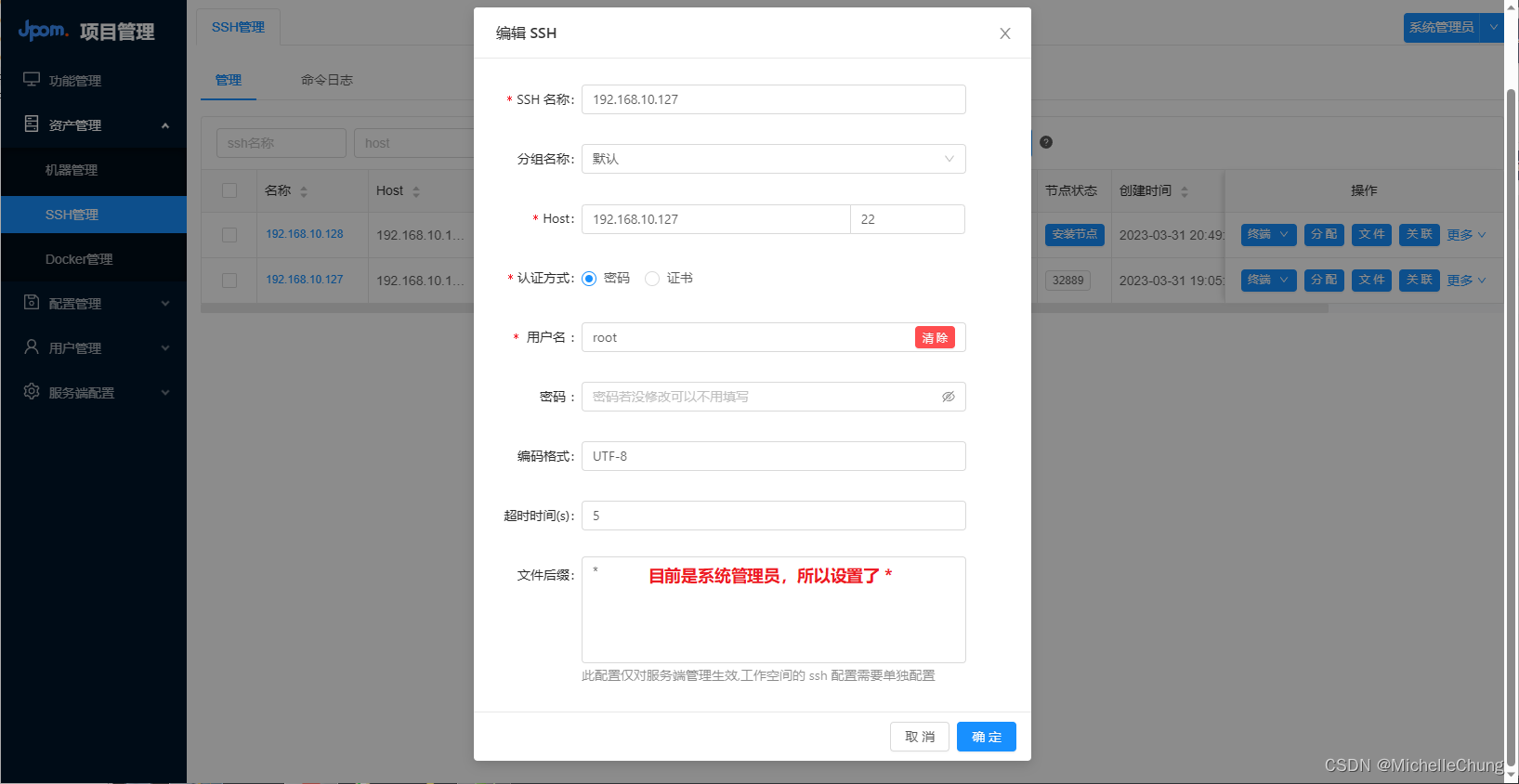
Task: Open the 192.168.10.127 name link
Action: pos(305,280)
